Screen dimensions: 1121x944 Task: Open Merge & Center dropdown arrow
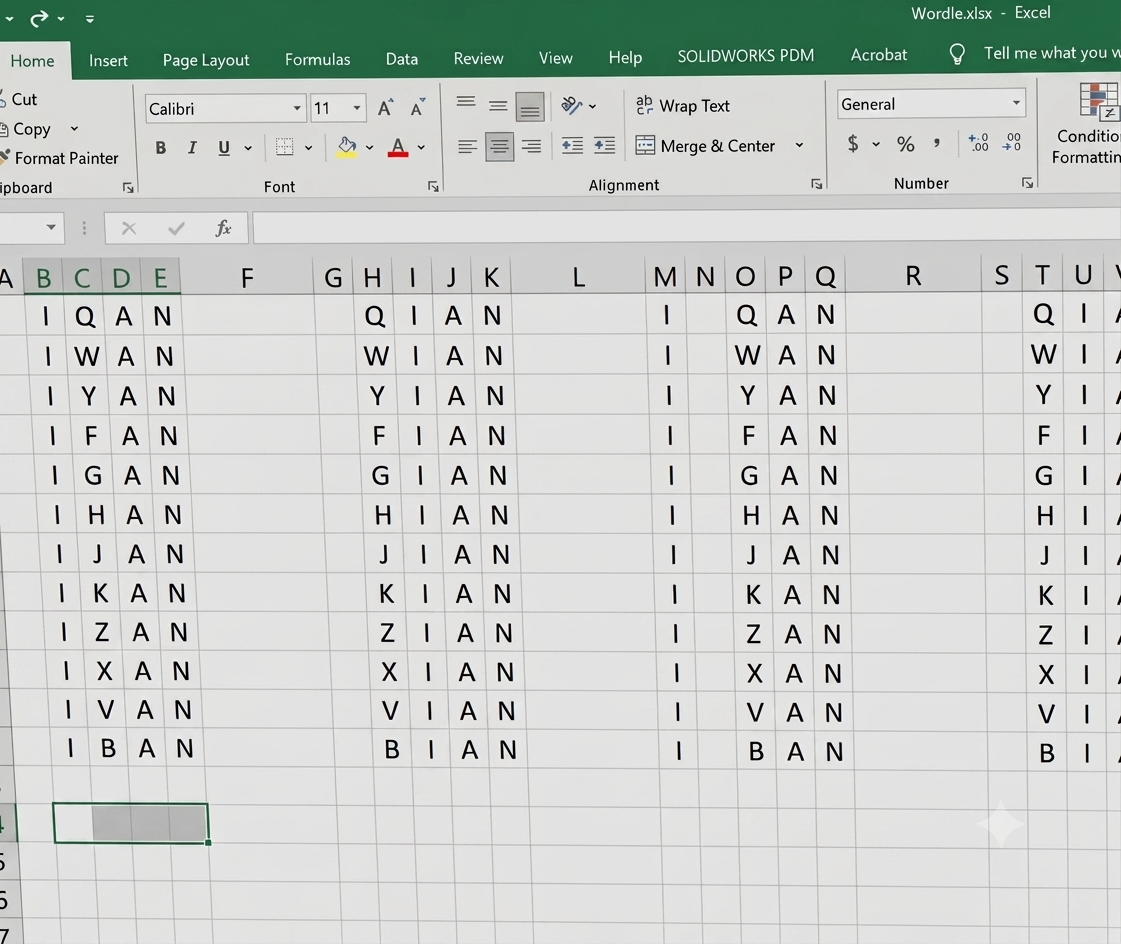pyautogui.click(x=799, y=145)
